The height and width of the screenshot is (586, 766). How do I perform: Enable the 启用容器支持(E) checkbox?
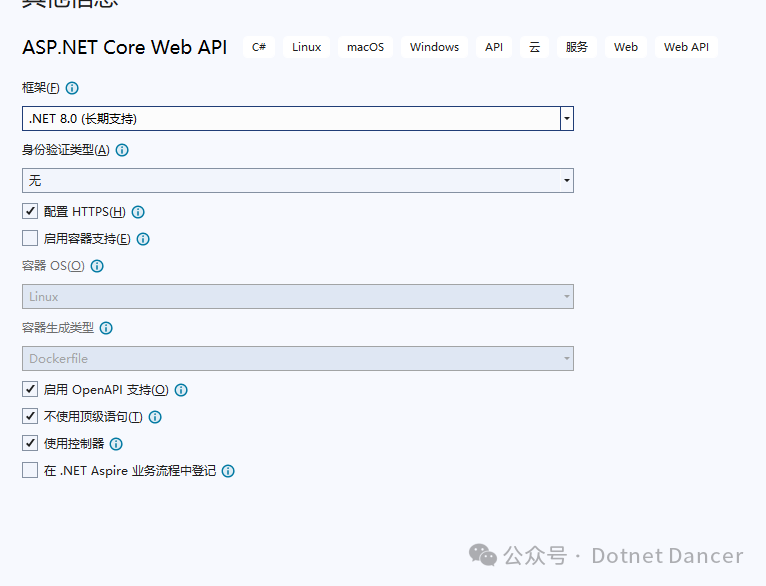click(30, 238)
